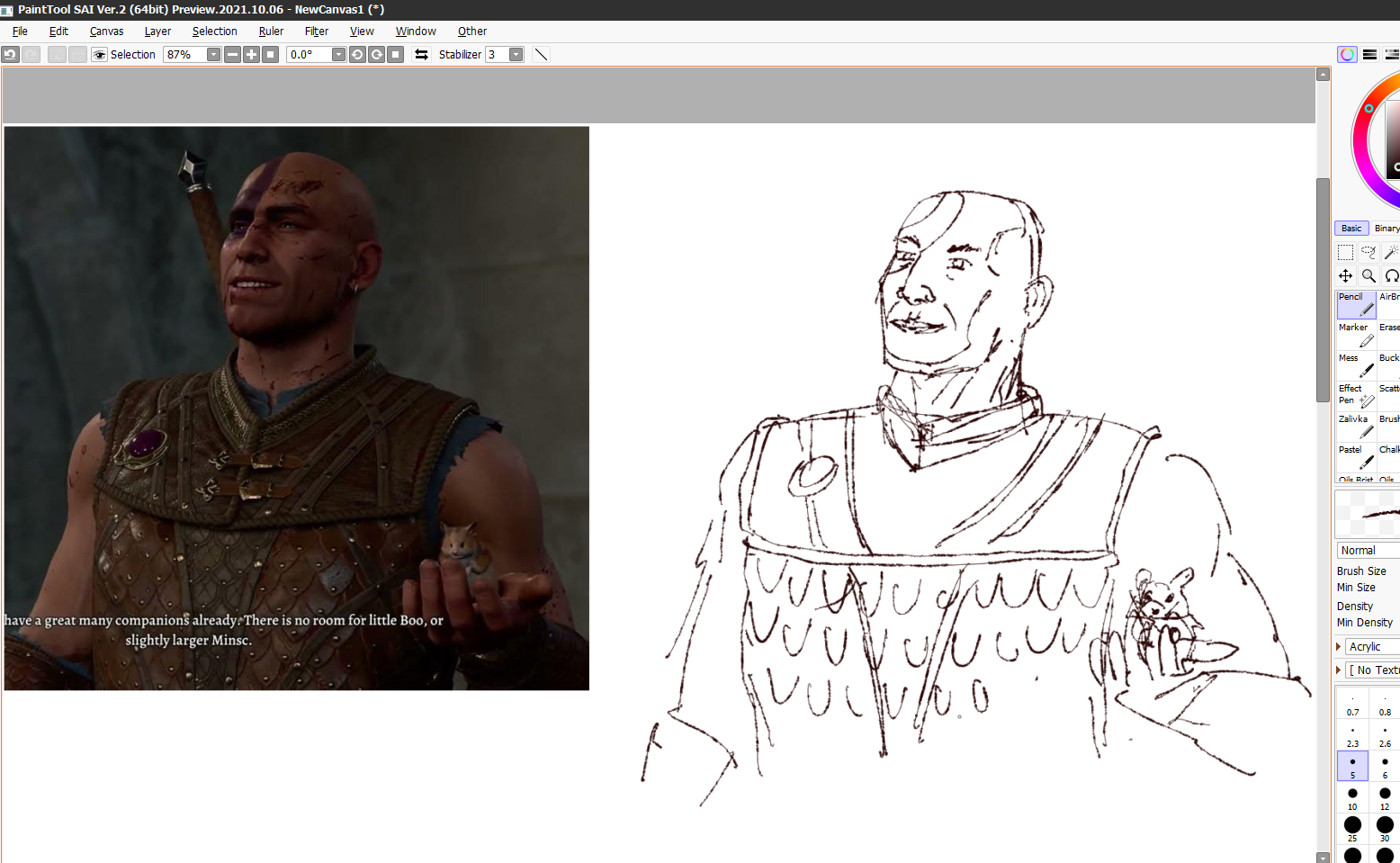Image resolution: width=1400 pixels, height=863 pixels.
Task: Select the Lasso selection tool
Action: tap(1369, 253)
